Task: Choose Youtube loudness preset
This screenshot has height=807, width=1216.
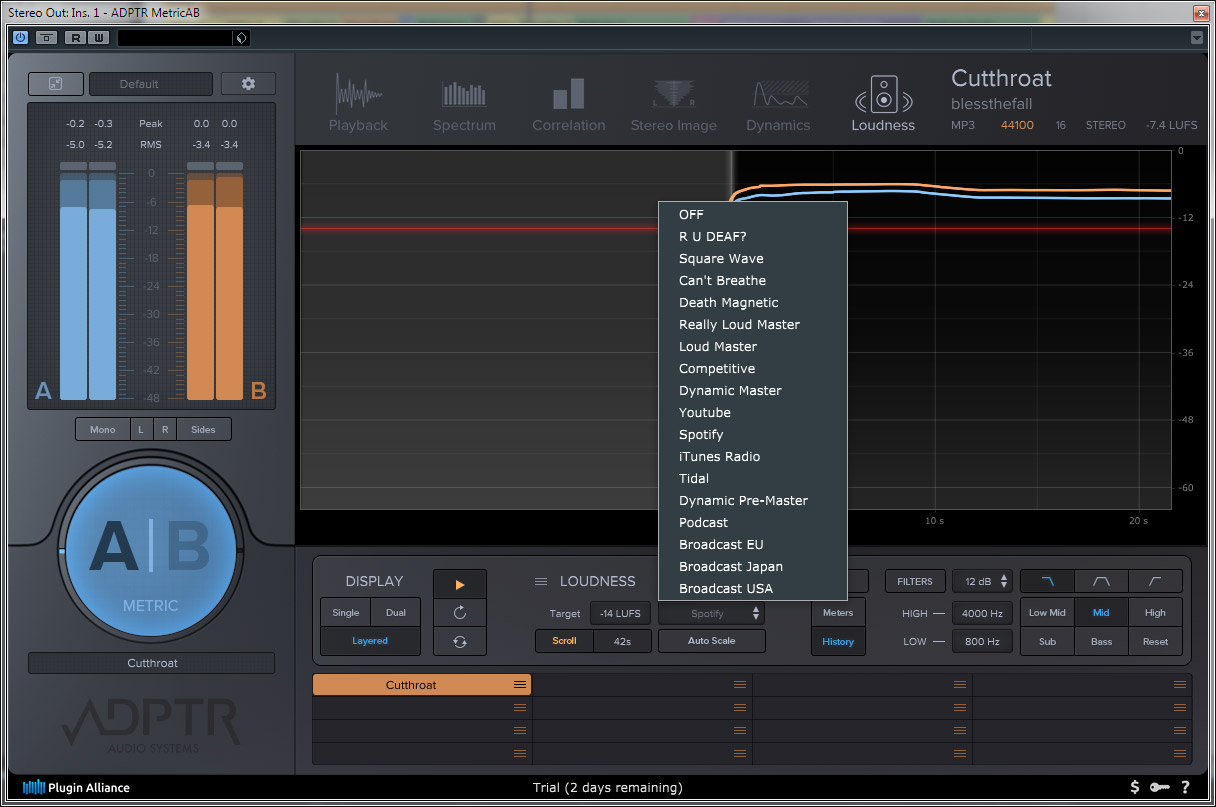Action: tap(752, 412)
